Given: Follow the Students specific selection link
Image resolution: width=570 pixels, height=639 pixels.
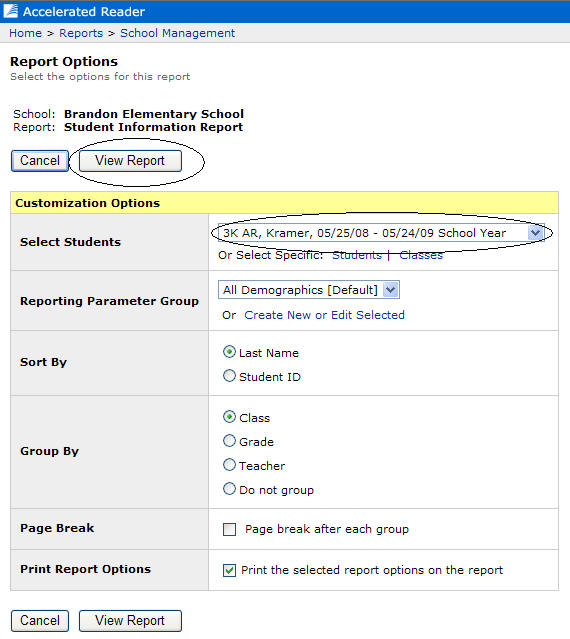Looking at the screenshot, I should [357, 255].
